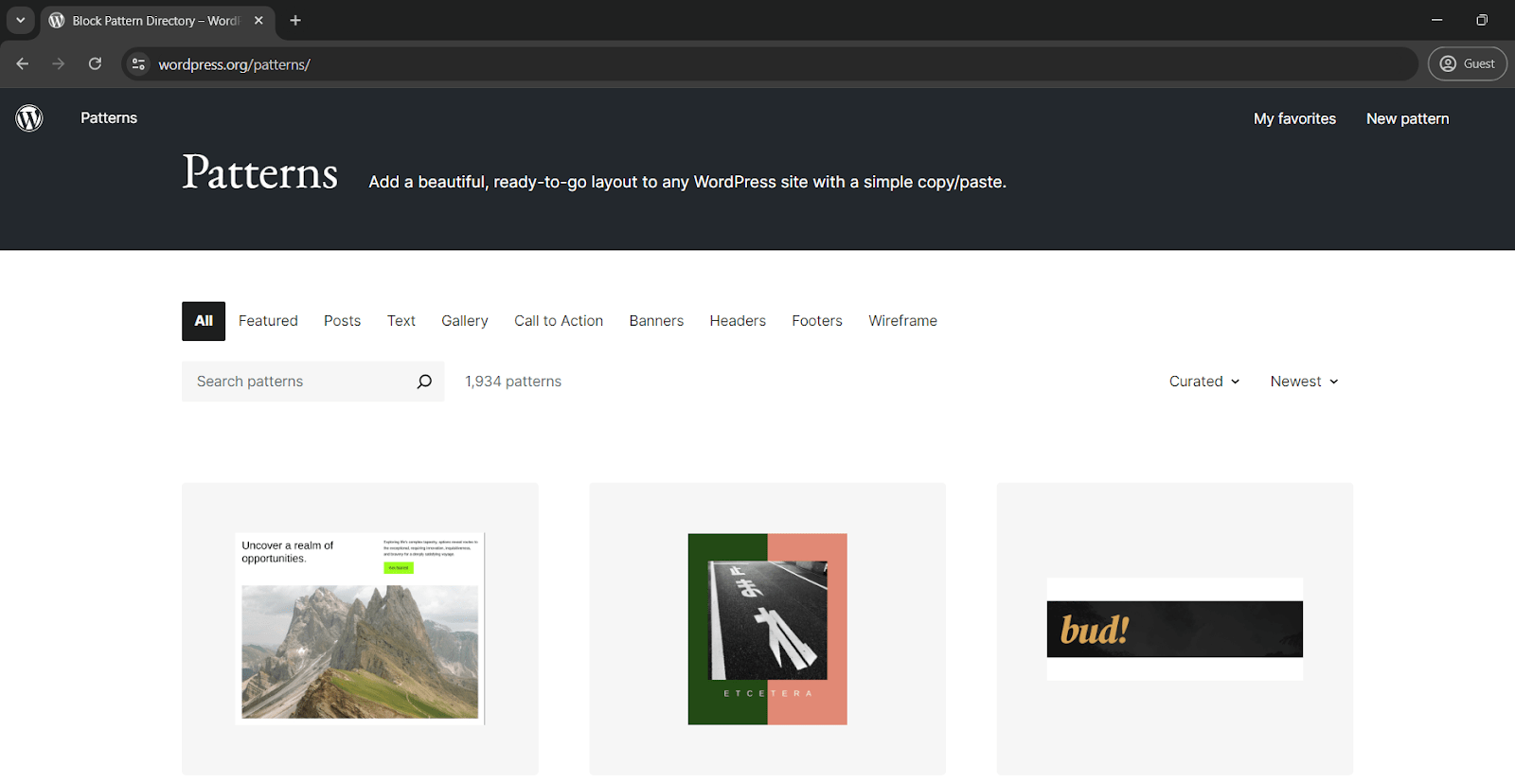Screen dimensions: 1515x784
Task: Expand the Curated filter dropdown
Action: [1203, 382]
